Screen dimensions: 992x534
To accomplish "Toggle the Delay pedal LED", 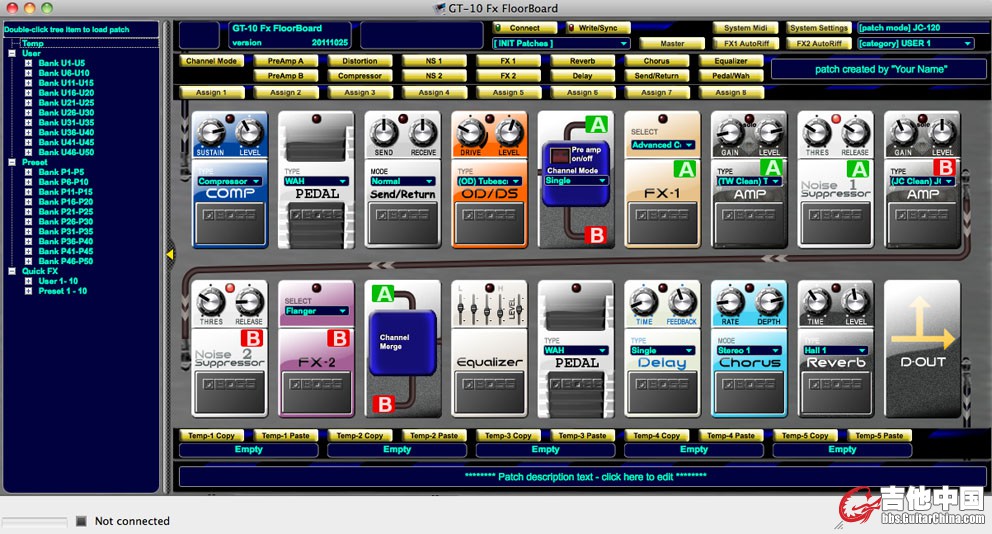I will (x=662, y=288).
